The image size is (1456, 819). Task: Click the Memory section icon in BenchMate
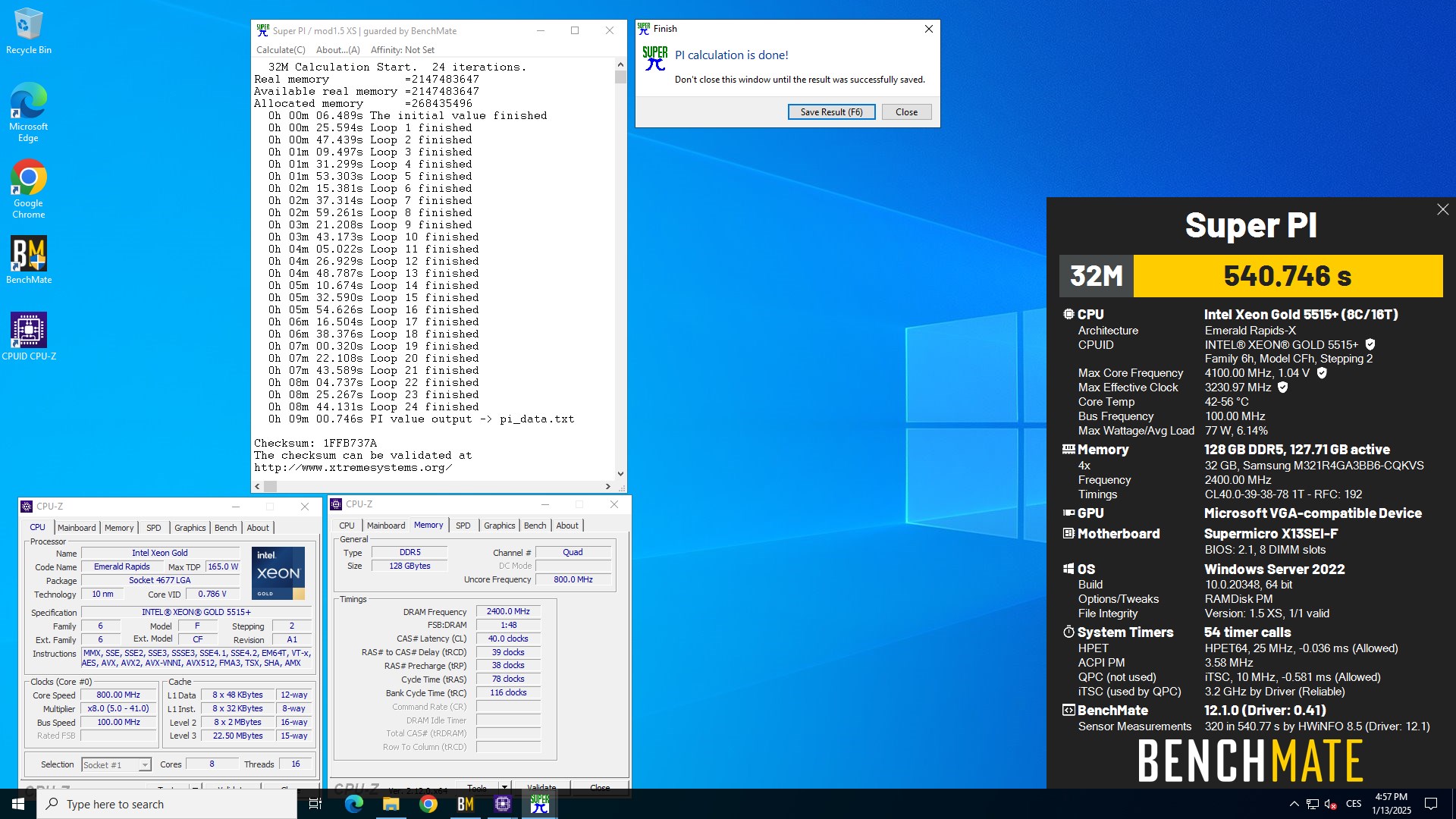tap(1068, 449)
